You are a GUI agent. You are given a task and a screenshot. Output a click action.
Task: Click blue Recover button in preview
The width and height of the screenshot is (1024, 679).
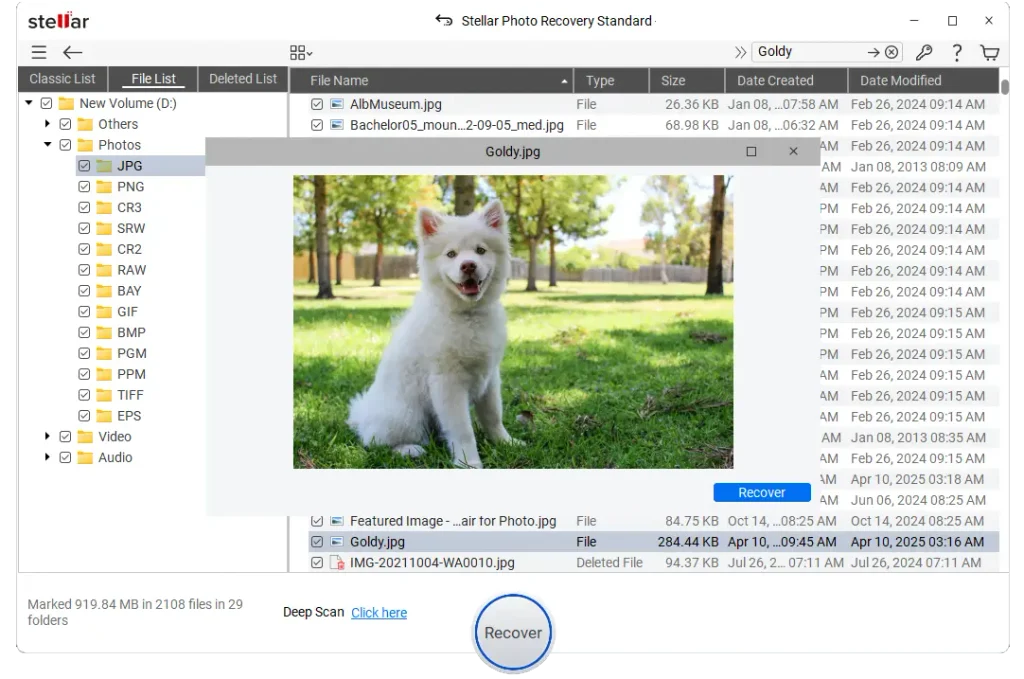point(761,492)
